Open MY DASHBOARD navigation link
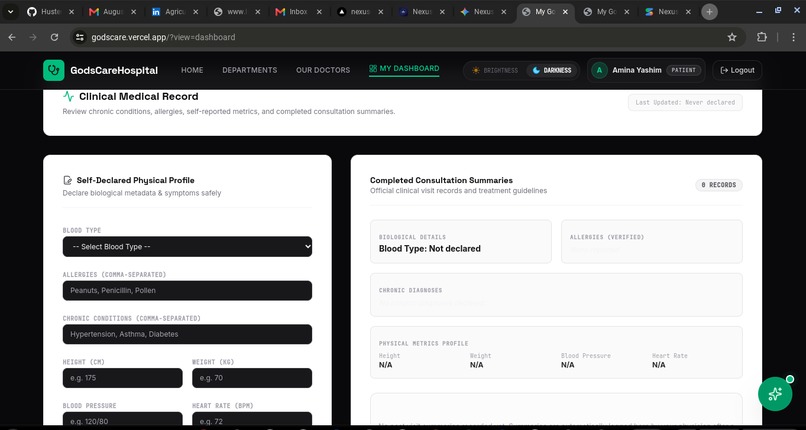806x430 pixels. point(404,68)
